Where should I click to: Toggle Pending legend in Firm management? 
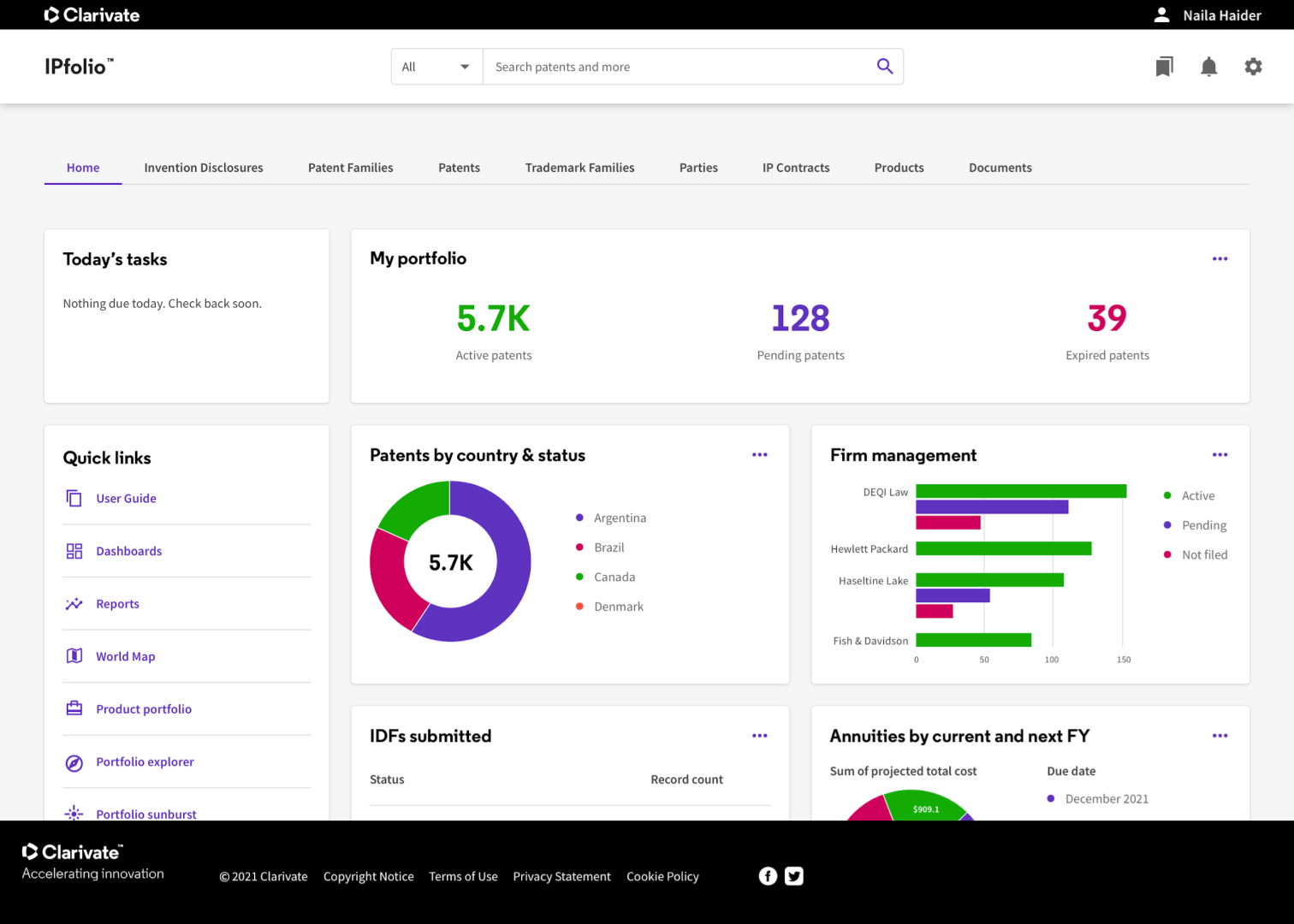click(x=1202, y=525)
